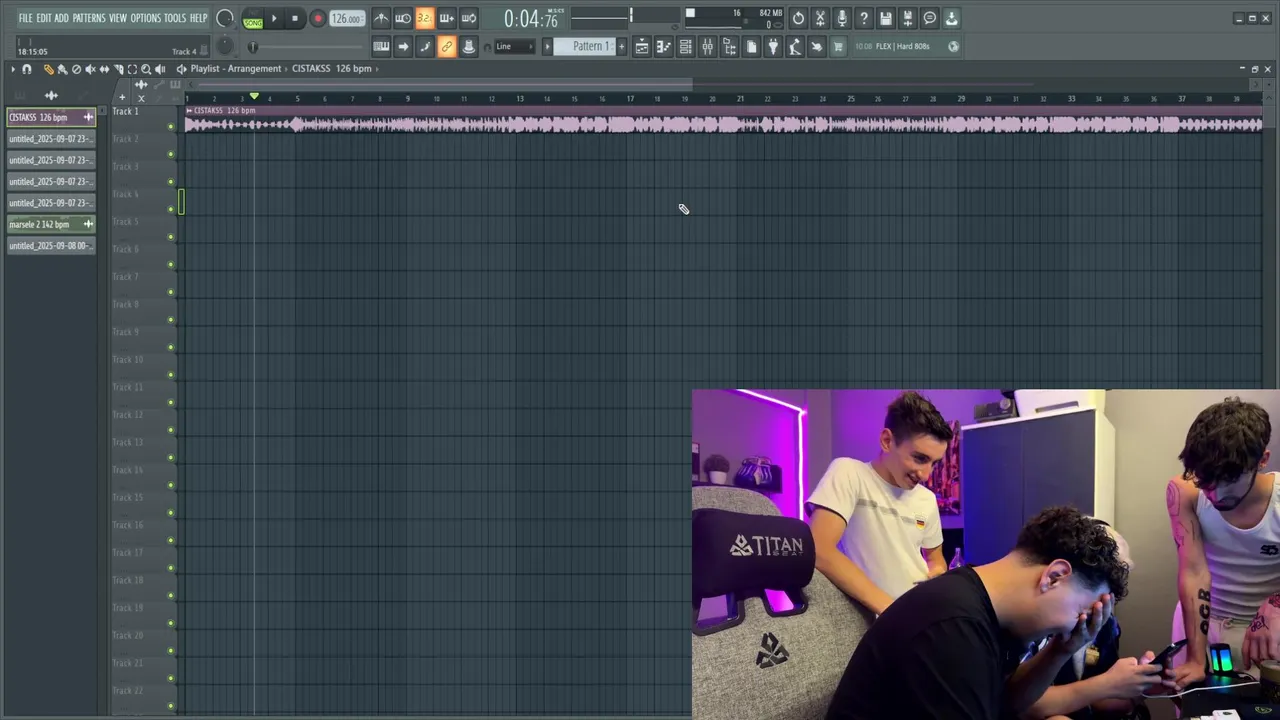Screen dimensions: 1280x720
Task: Open the Piano roll view icon
Action: tap(663, 46)
